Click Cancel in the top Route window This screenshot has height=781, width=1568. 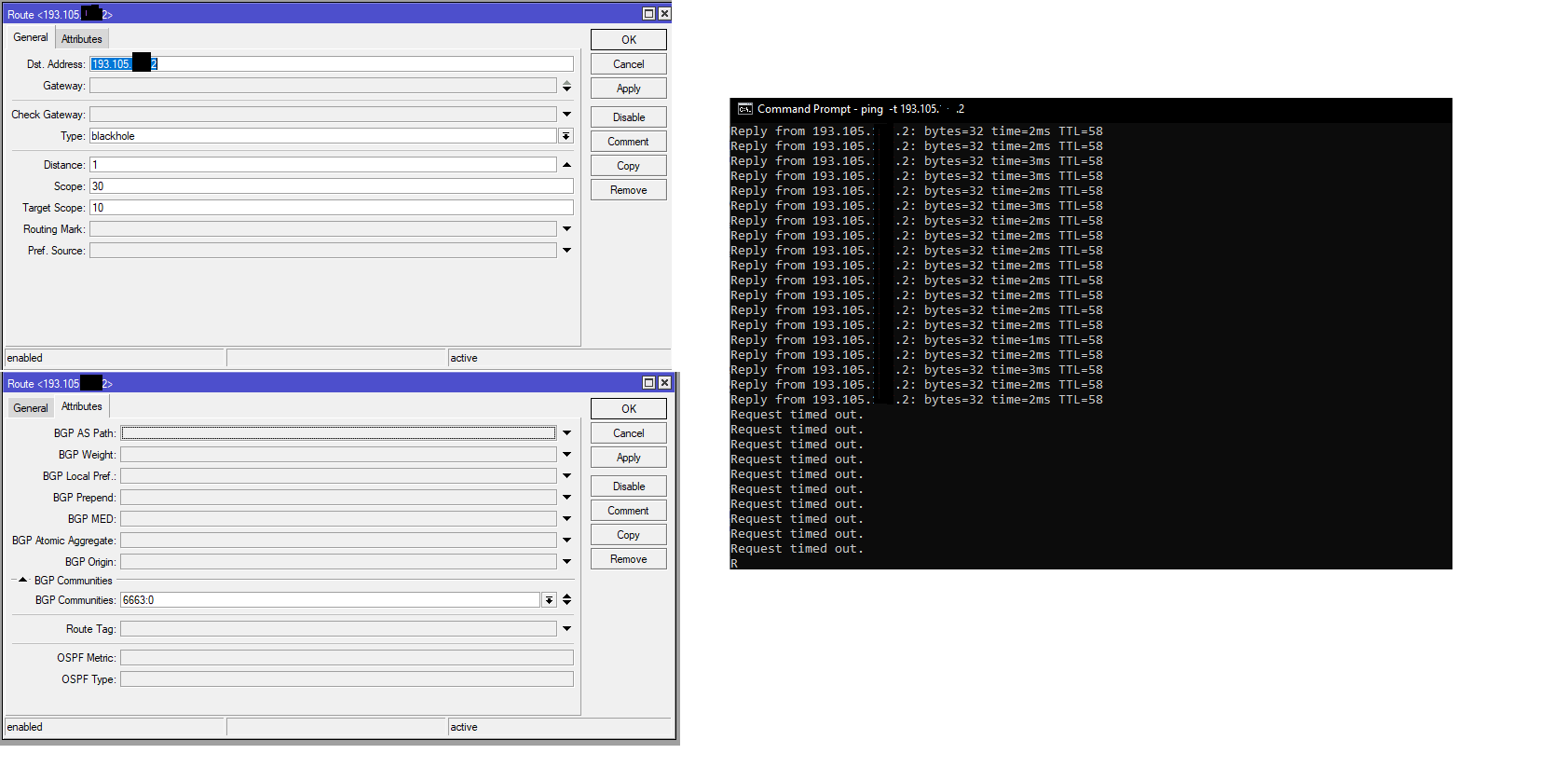click(x=629, y=64)
